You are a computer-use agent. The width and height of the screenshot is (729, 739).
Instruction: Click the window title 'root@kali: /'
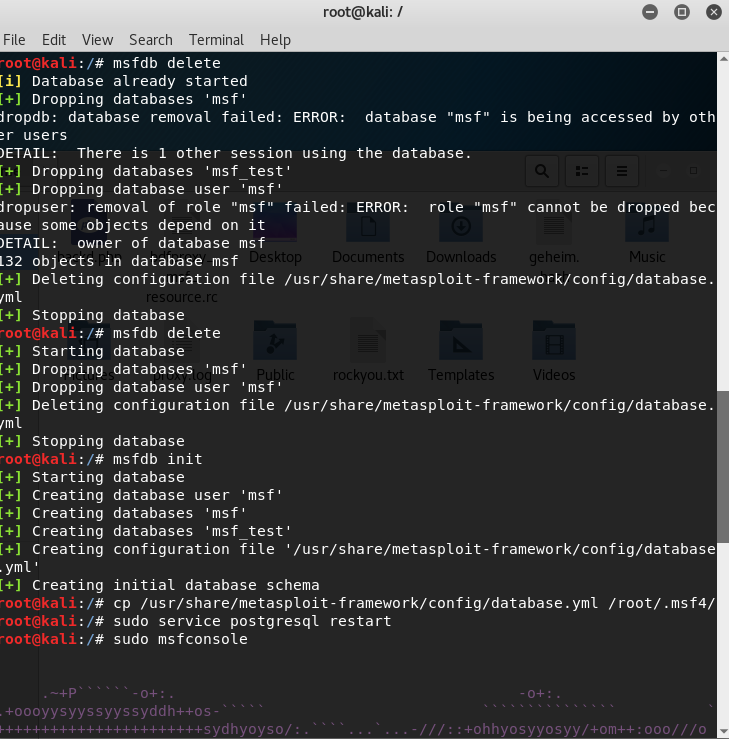[x=363, y=12]
